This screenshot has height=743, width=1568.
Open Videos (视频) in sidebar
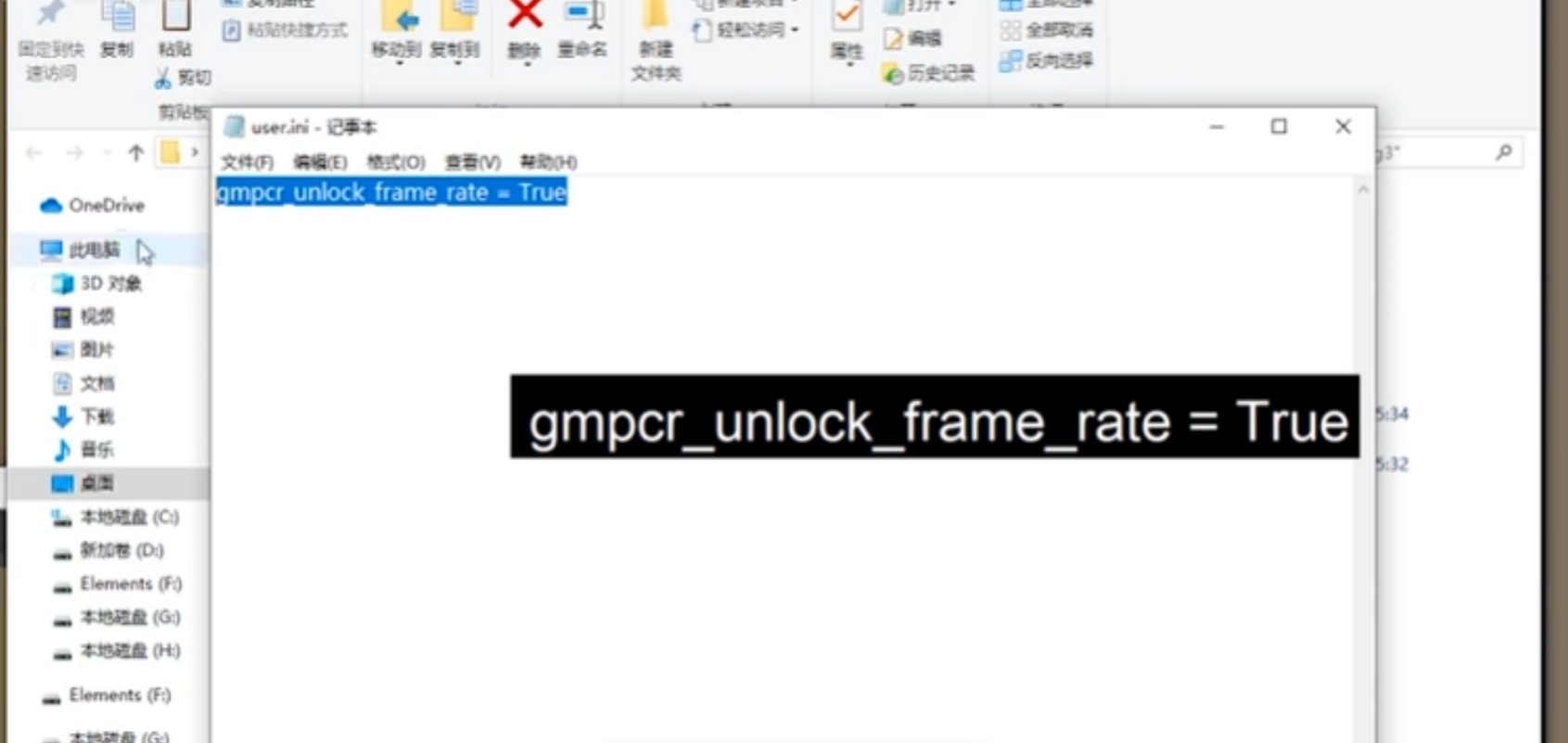[83, 316]
